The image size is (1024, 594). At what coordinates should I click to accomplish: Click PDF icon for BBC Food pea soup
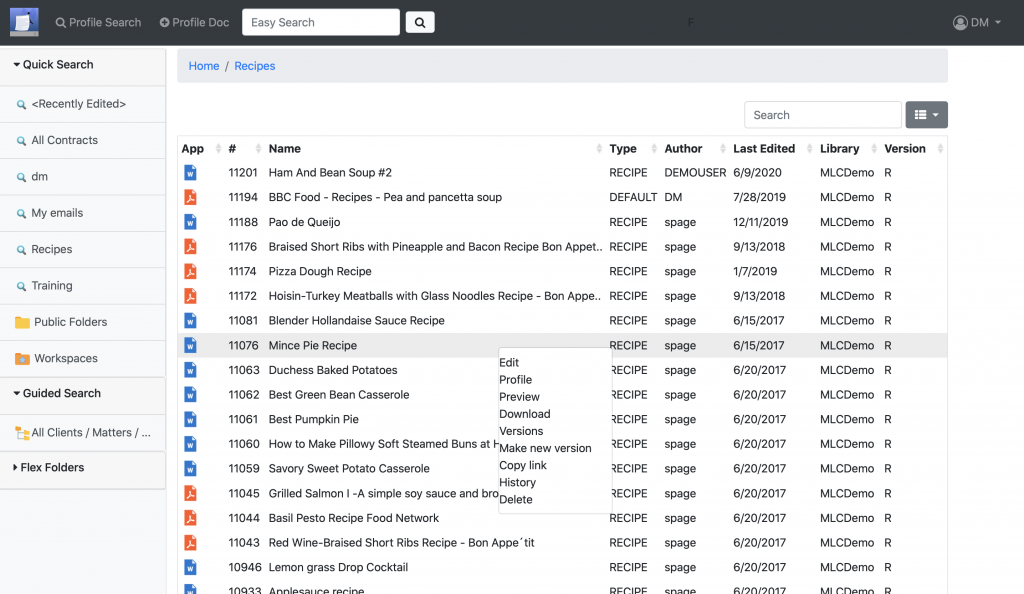(190, 197)
